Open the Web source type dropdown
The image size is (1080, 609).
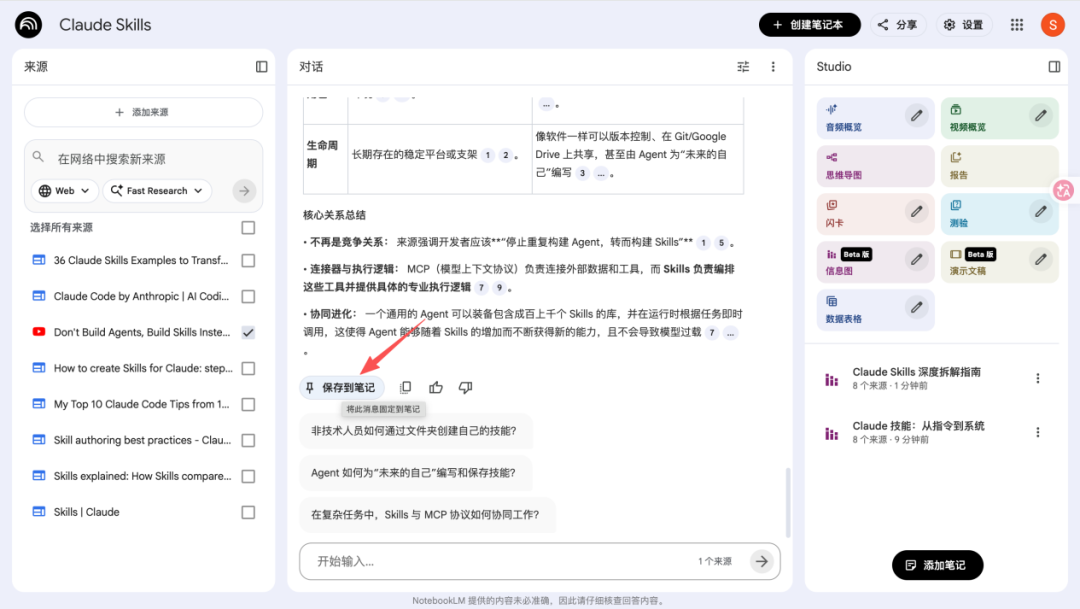click(65, 191)
